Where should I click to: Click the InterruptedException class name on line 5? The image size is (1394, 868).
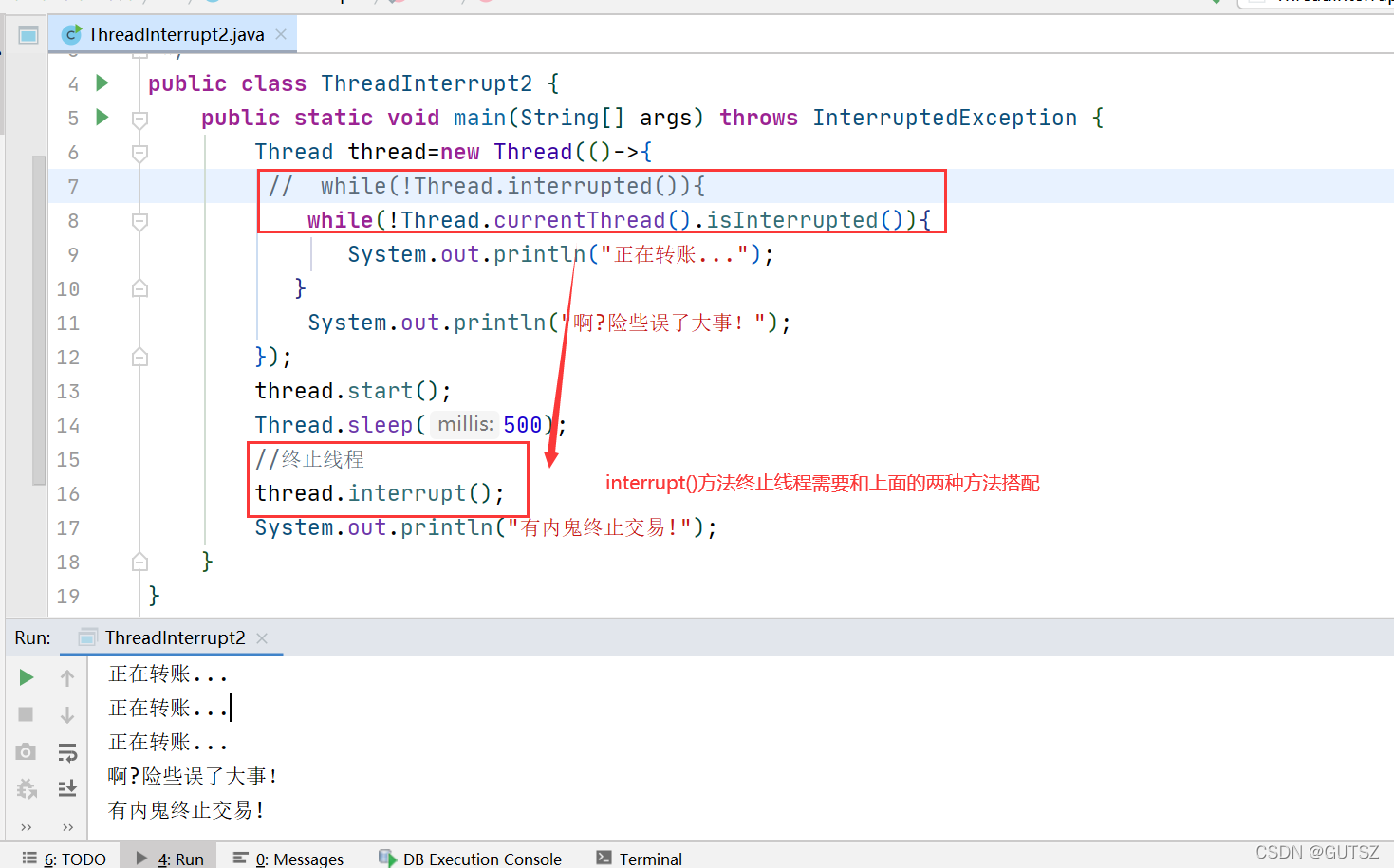pyautogui.click(x=944, y=118)
